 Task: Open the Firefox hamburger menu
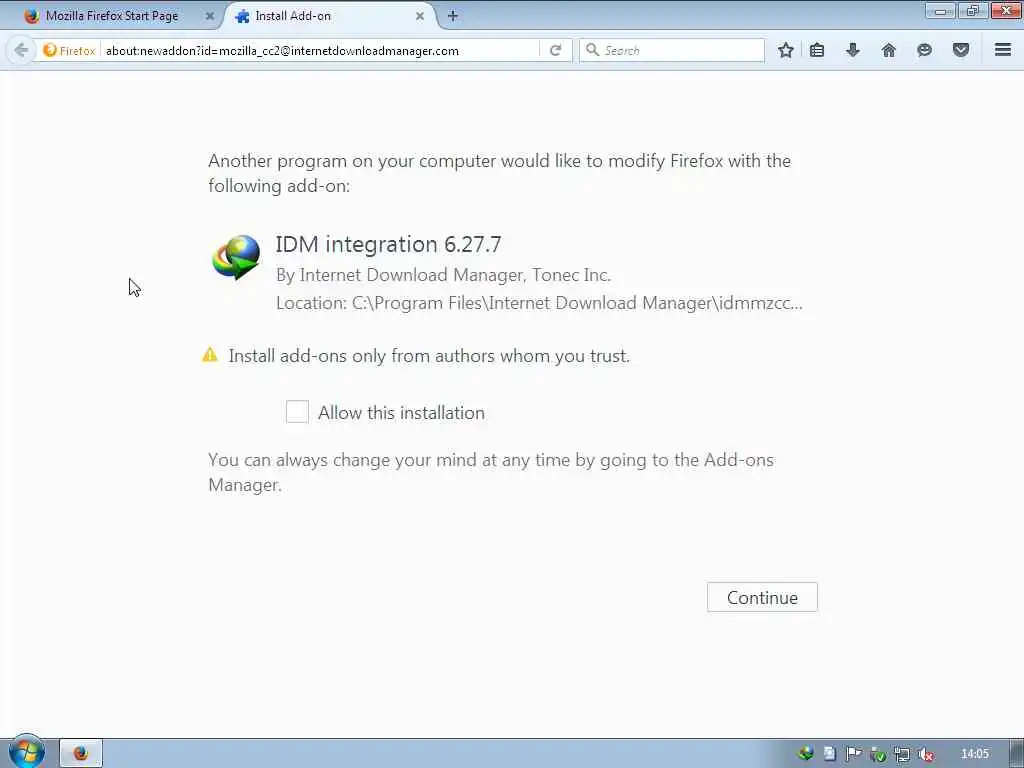pos(1003,50)
